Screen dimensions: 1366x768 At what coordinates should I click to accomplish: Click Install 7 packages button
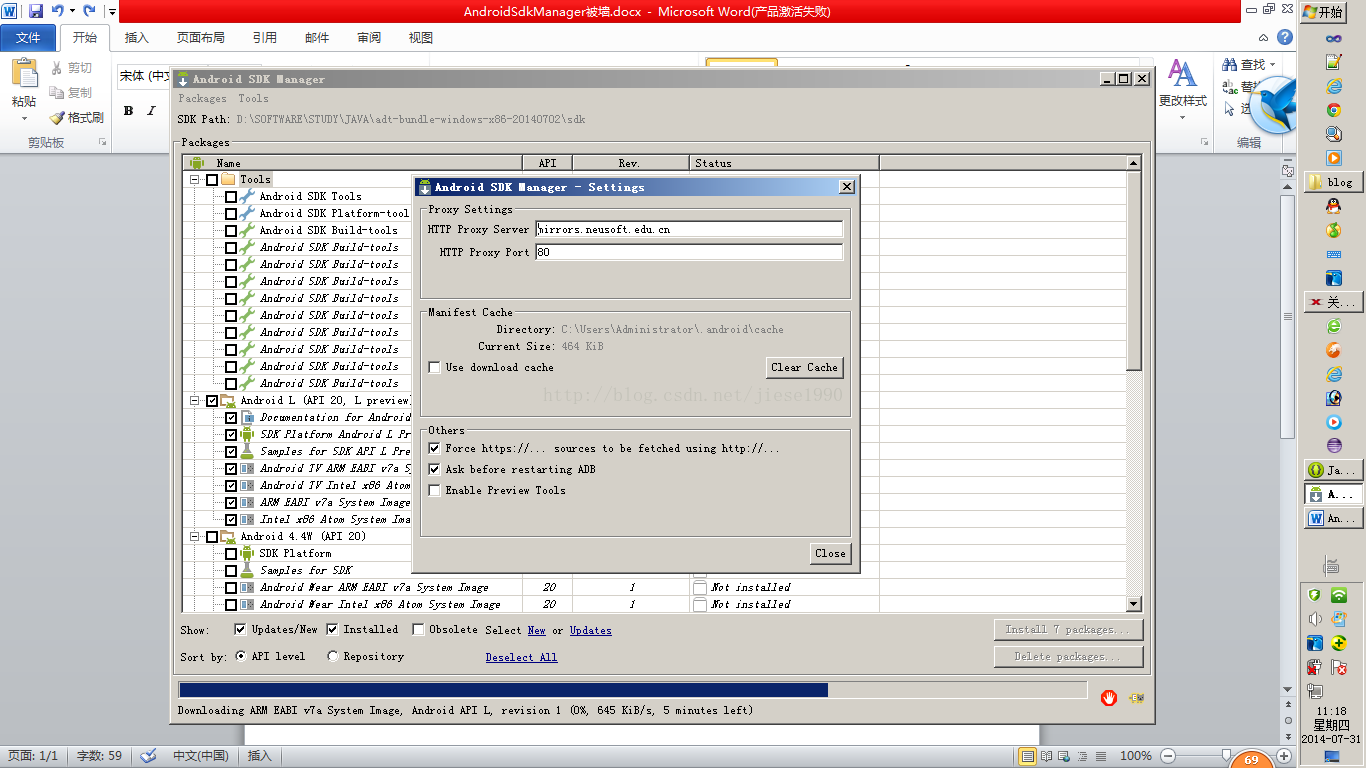[x=1070, y=630]
